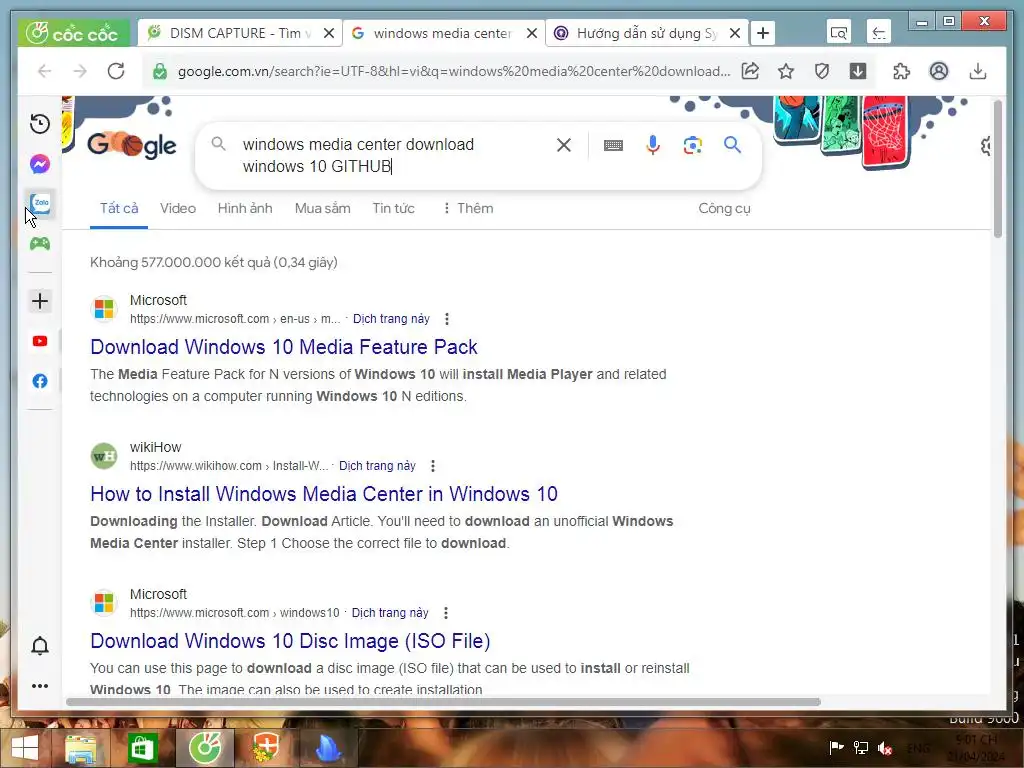Open options for Disc Image result

pyautogui.click(x=445, y=613)
